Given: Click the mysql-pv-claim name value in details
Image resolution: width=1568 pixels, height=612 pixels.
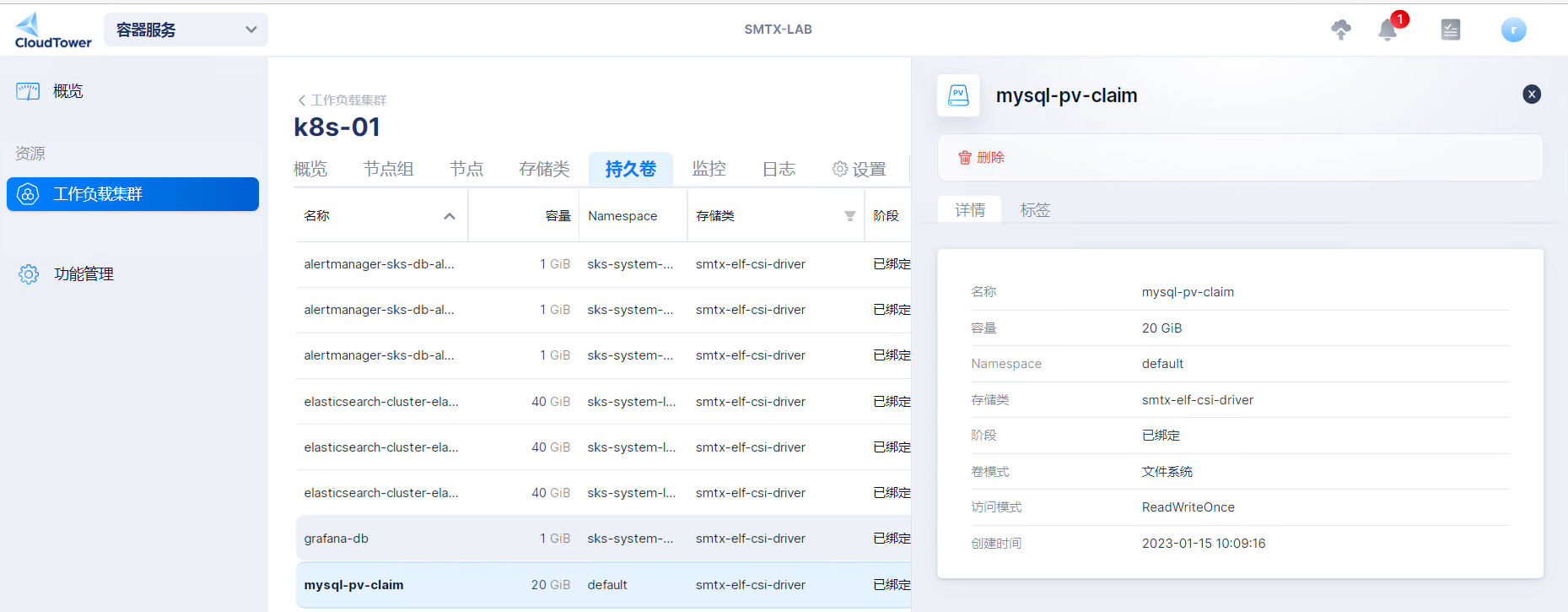Looking at the screenshot, I should tap(1188, 292).
